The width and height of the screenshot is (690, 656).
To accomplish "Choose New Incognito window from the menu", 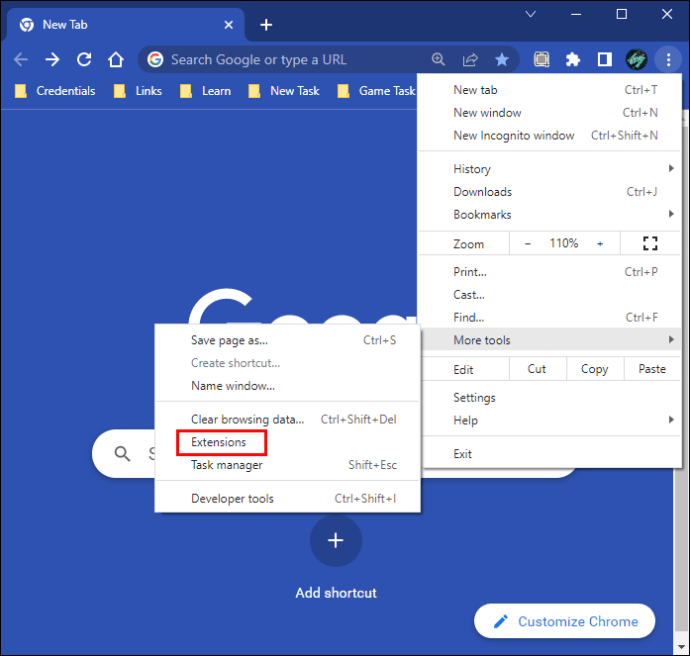I will coord(514,136).
